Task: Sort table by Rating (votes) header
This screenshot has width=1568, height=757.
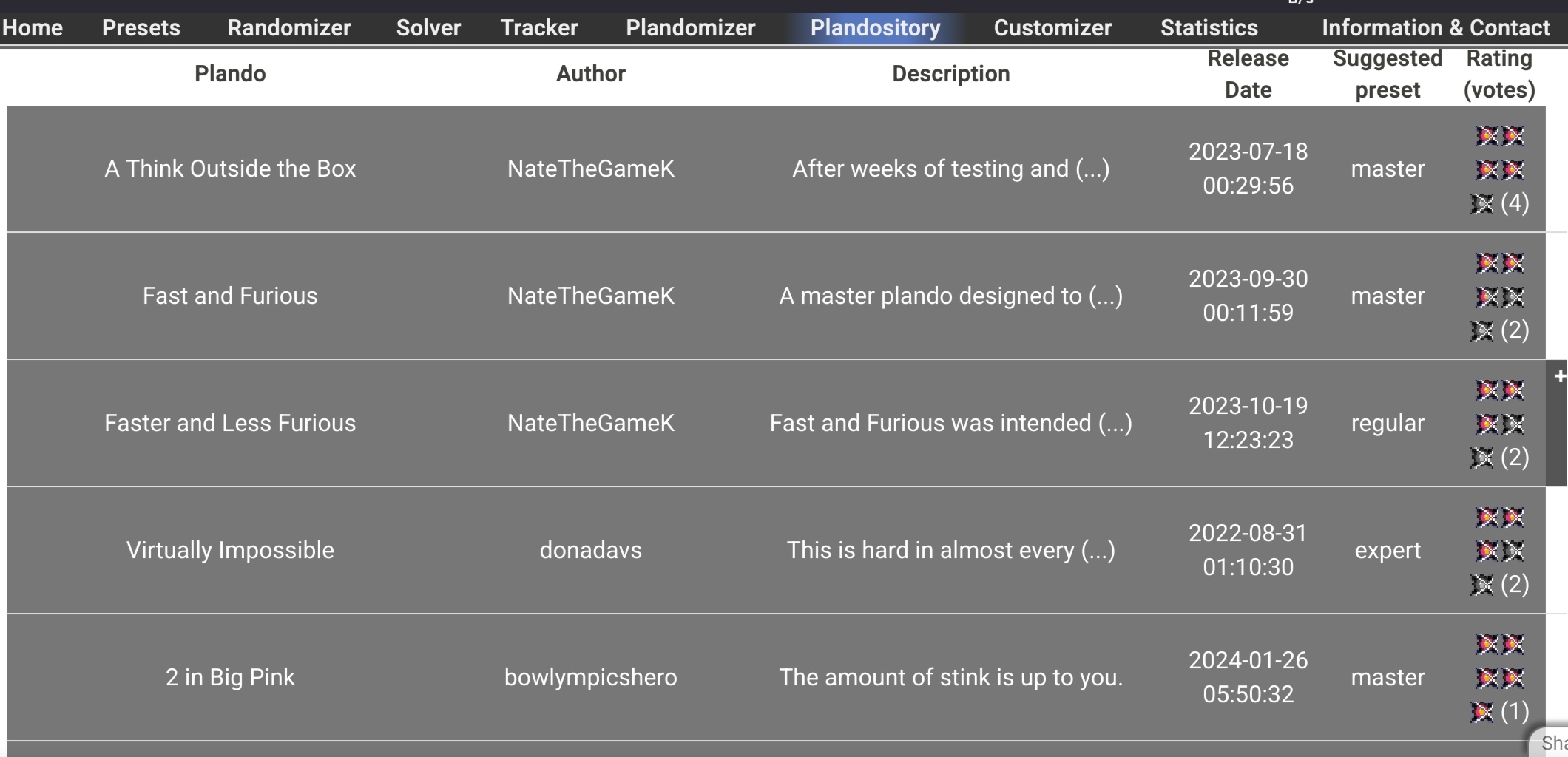Action: click(x=1499, y=74)
